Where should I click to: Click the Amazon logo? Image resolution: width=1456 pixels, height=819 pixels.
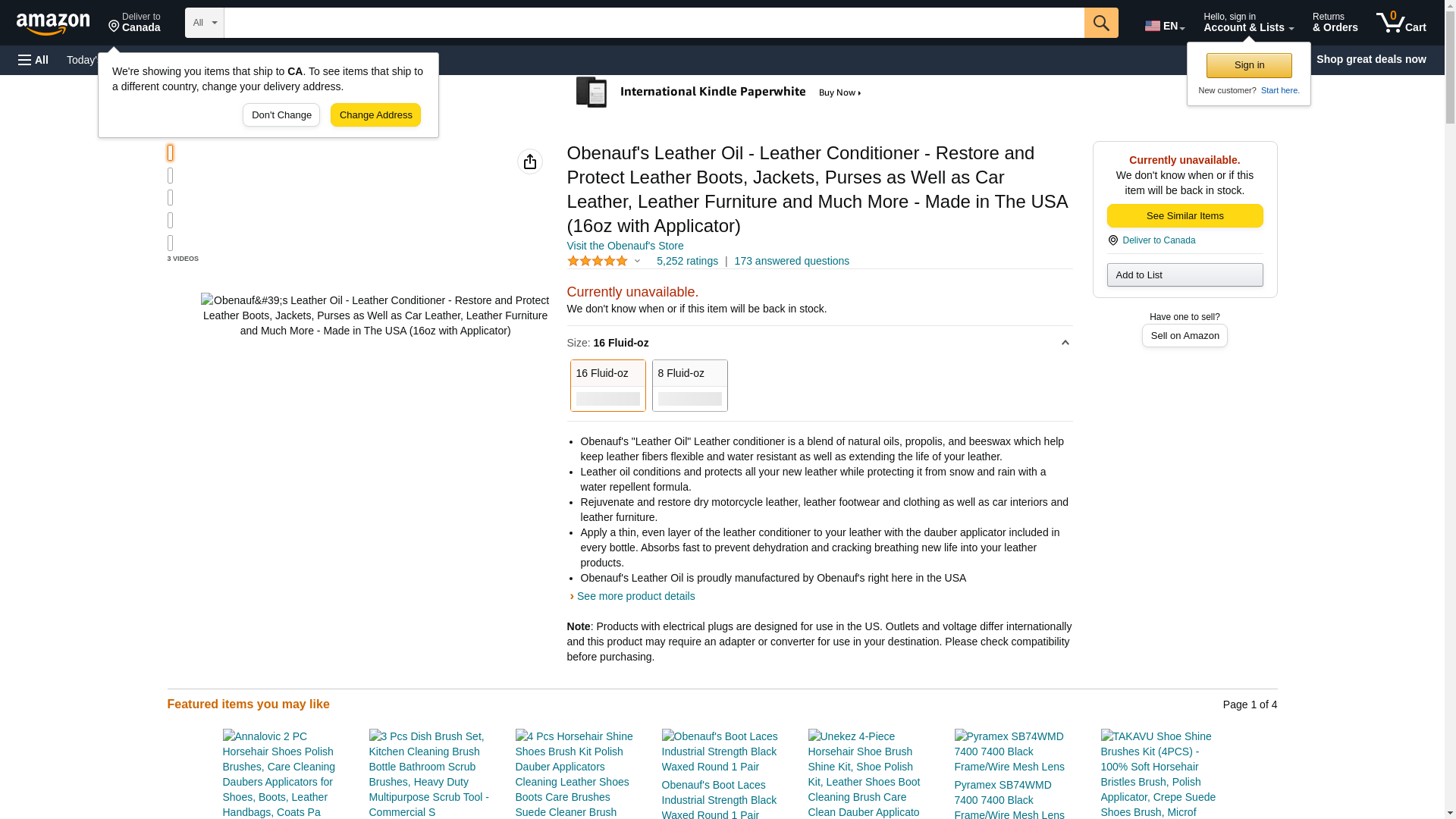tap(53, 24)
